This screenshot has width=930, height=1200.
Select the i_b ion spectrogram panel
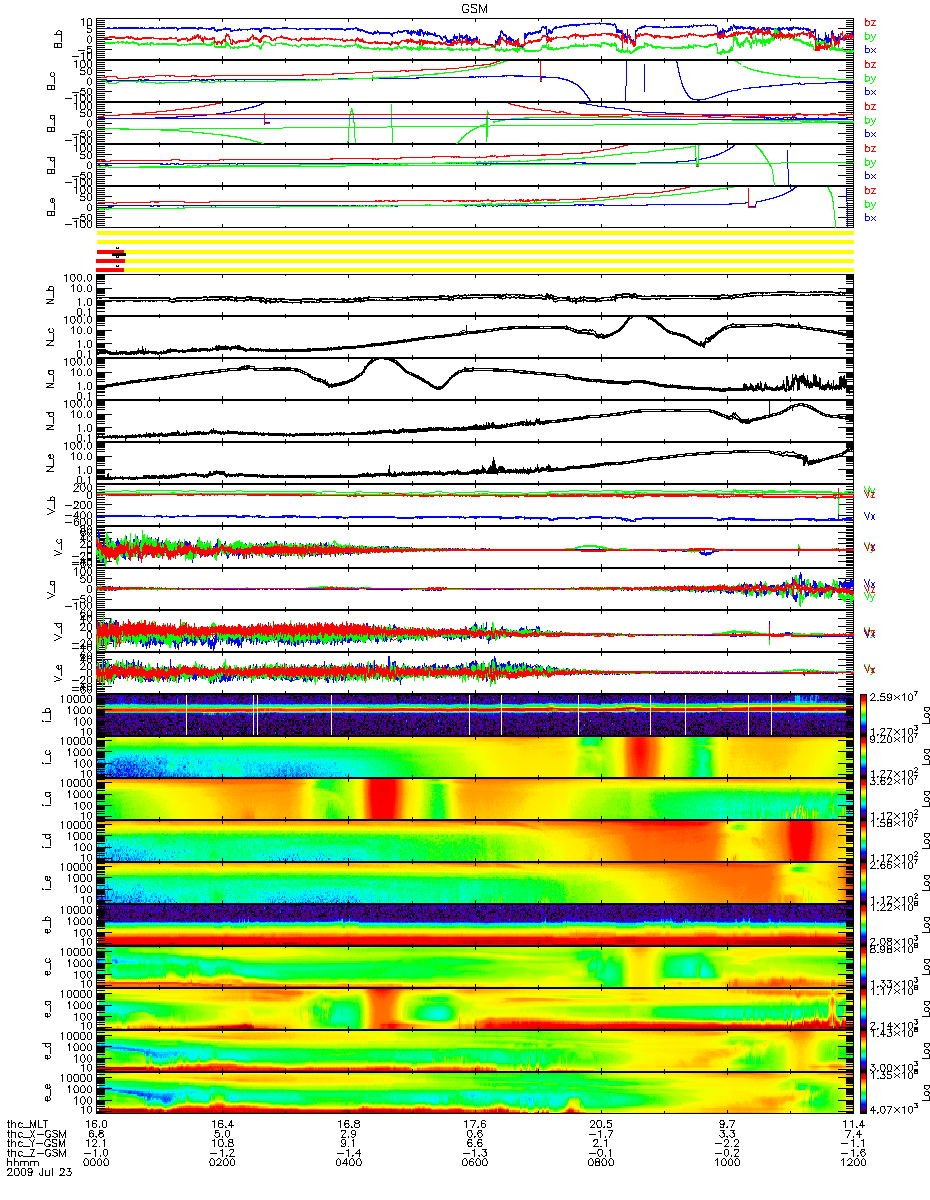click(475, 715)
